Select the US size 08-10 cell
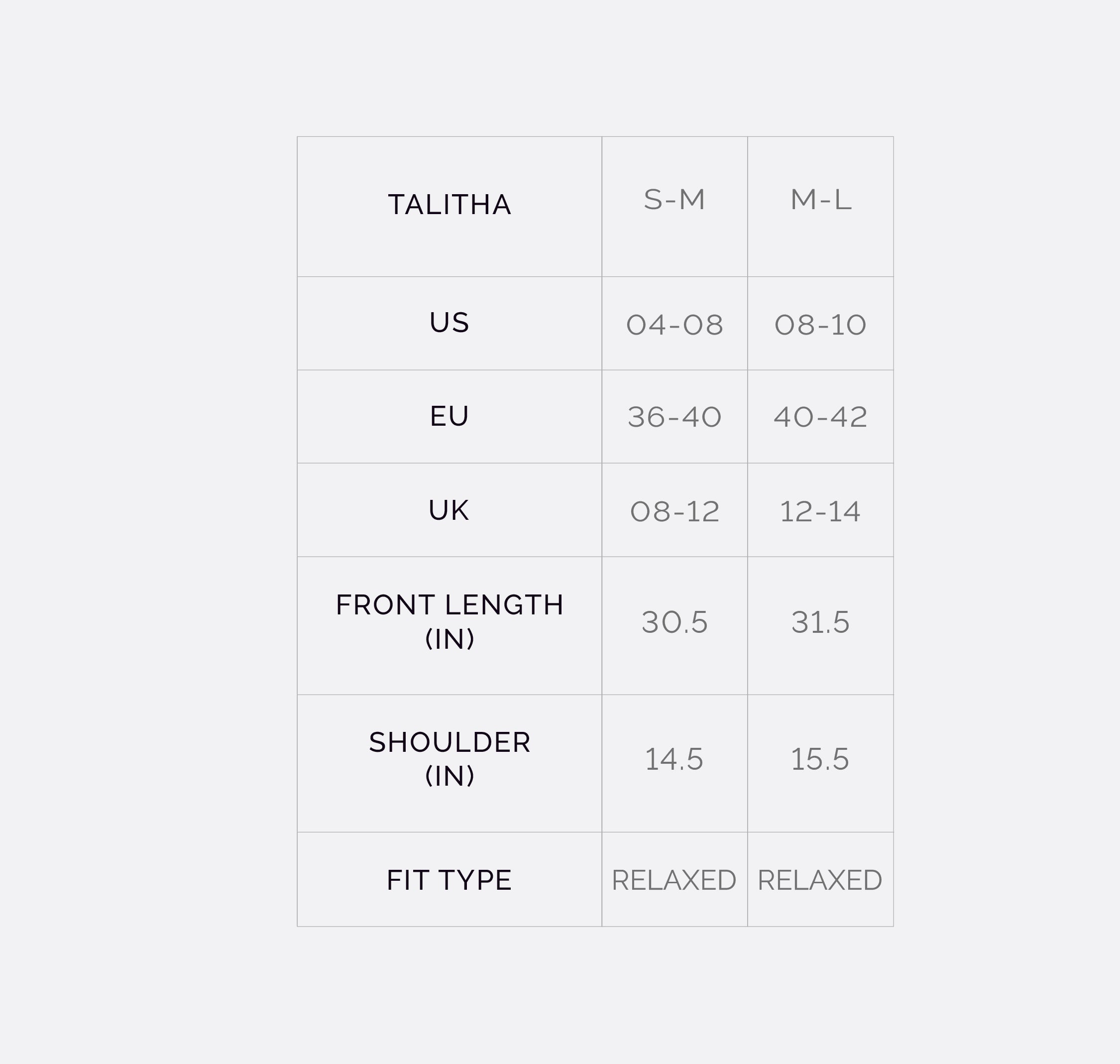 click(x=820, y=325)
